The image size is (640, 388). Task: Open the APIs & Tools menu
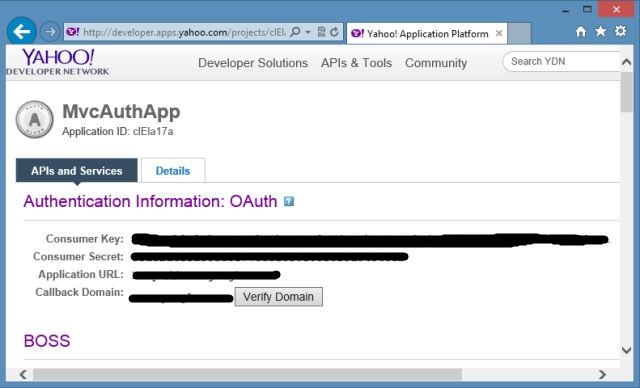coord(356,63)
